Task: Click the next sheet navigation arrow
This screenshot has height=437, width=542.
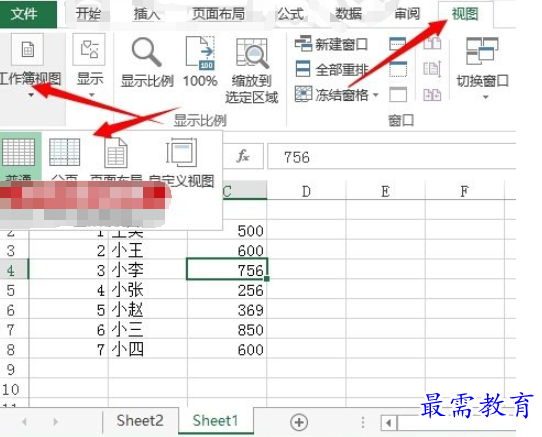Action: (x=56, y=422)
